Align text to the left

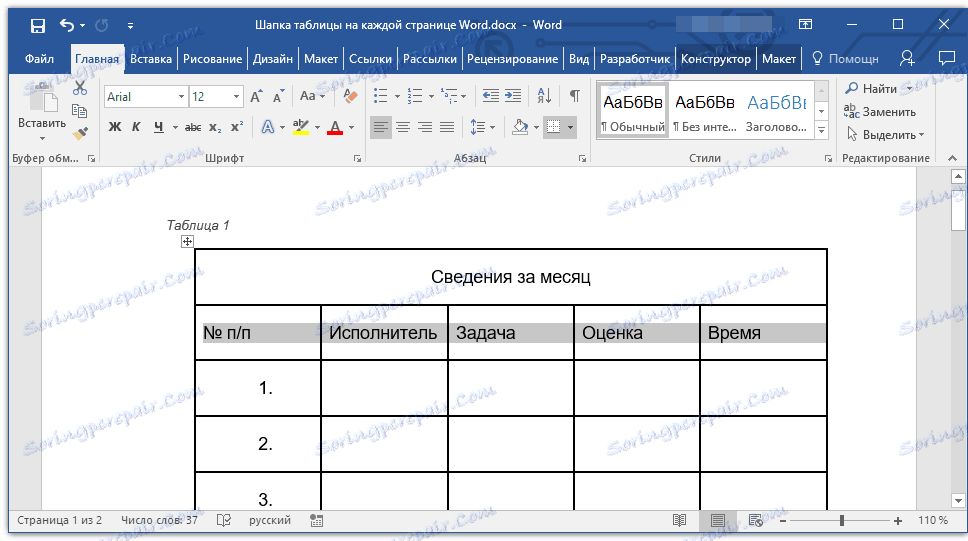381,127
